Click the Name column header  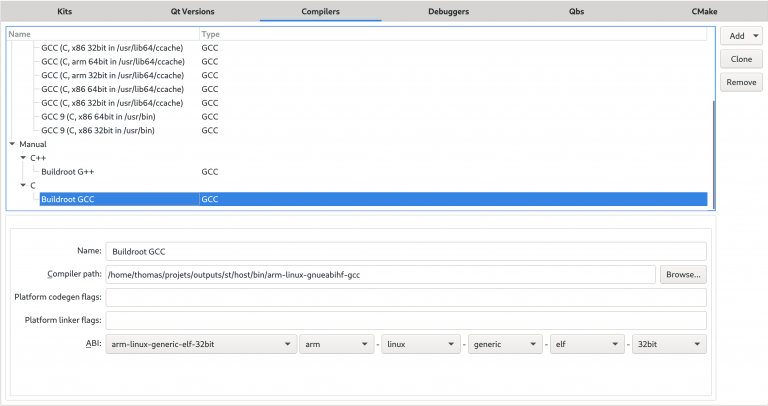tap(103, 34)
